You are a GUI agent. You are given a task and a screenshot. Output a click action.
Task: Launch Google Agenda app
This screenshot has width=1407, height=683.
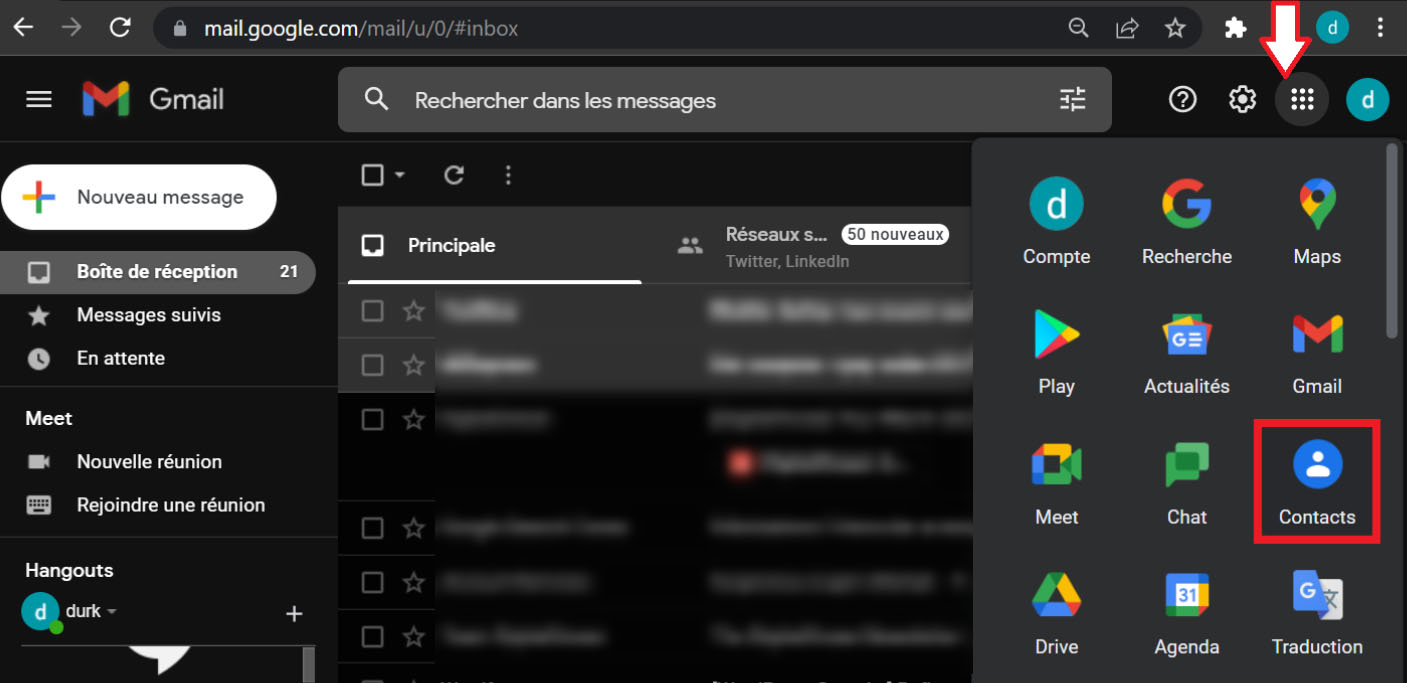pyautogui.click(x=1186, y=610)
